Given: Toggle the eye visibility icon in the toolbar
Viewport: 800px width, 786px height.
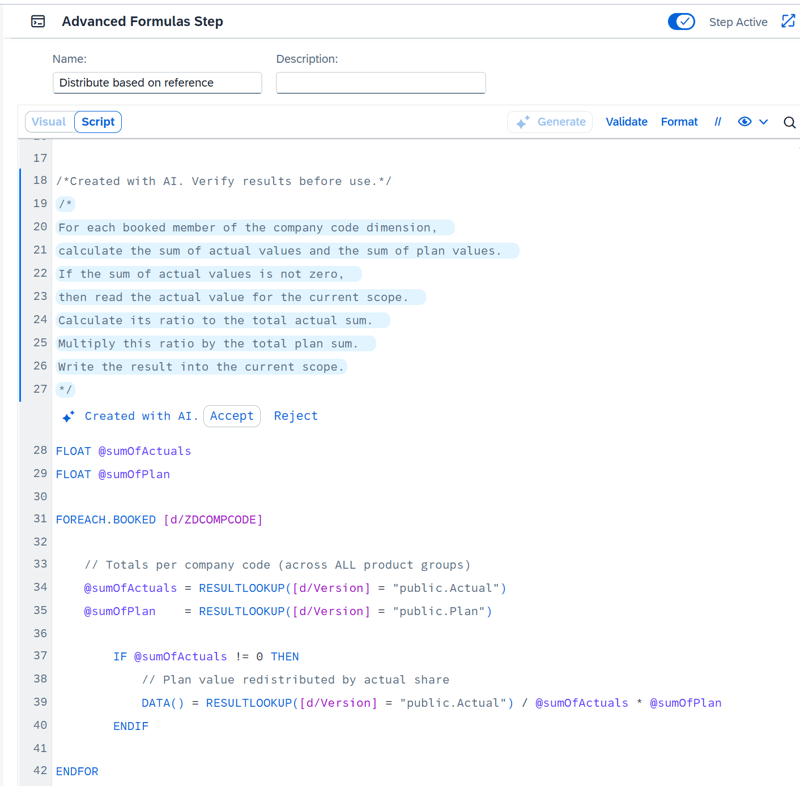Looking at the screenshot, I should [744, 121].
